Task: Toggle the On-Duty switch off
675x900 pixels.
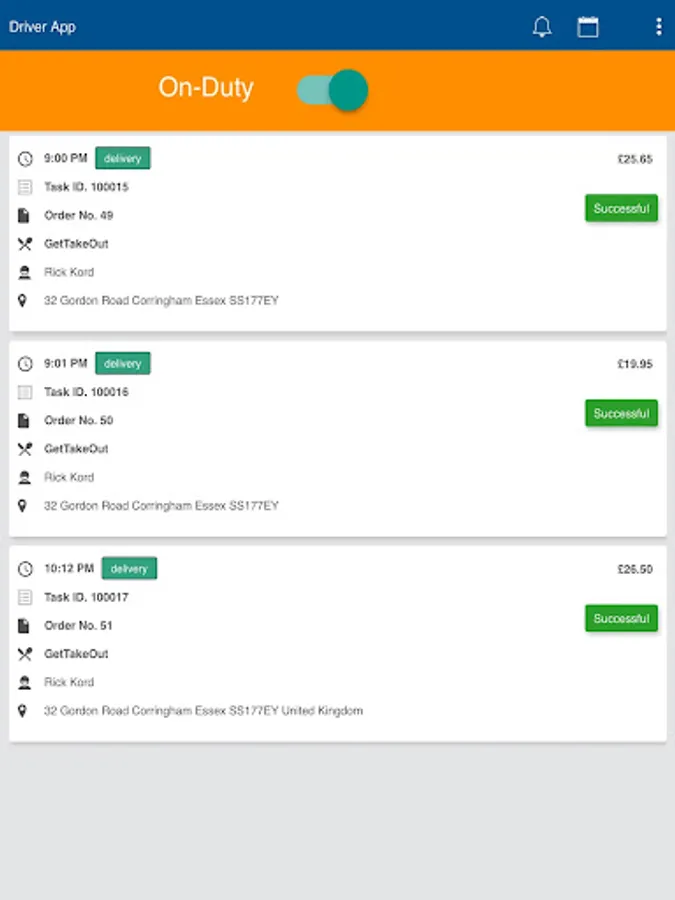Action: click(332, 90)
